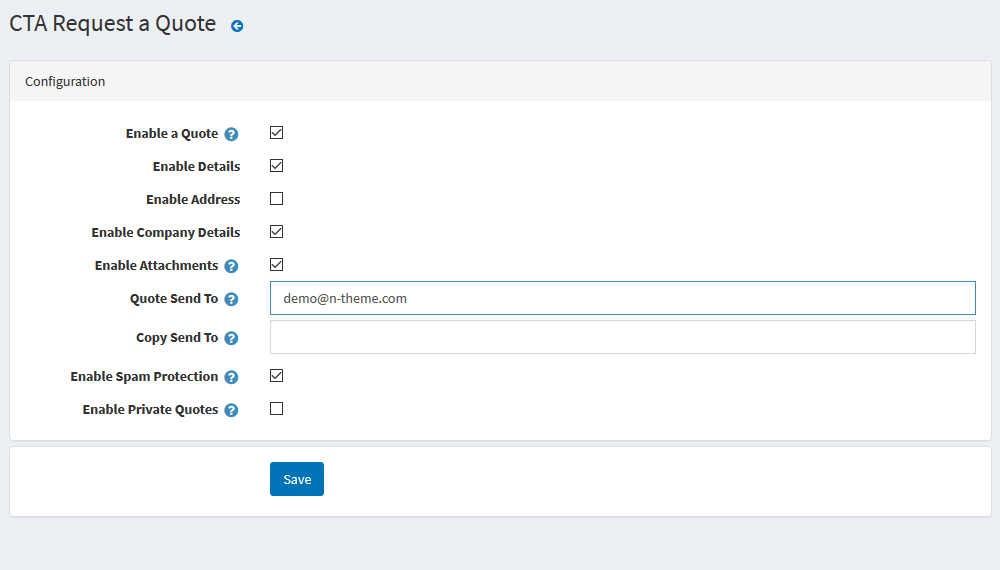Screen dimensions: 1000x570
Task: Click the back arrow icon beside page title
Action: click(237, 26)
